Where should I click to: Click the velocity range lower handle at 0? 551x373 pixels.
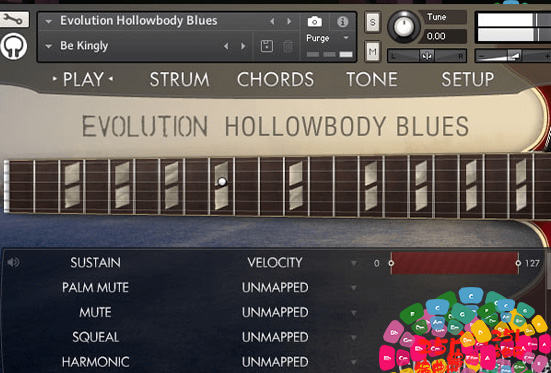point(391,263)
